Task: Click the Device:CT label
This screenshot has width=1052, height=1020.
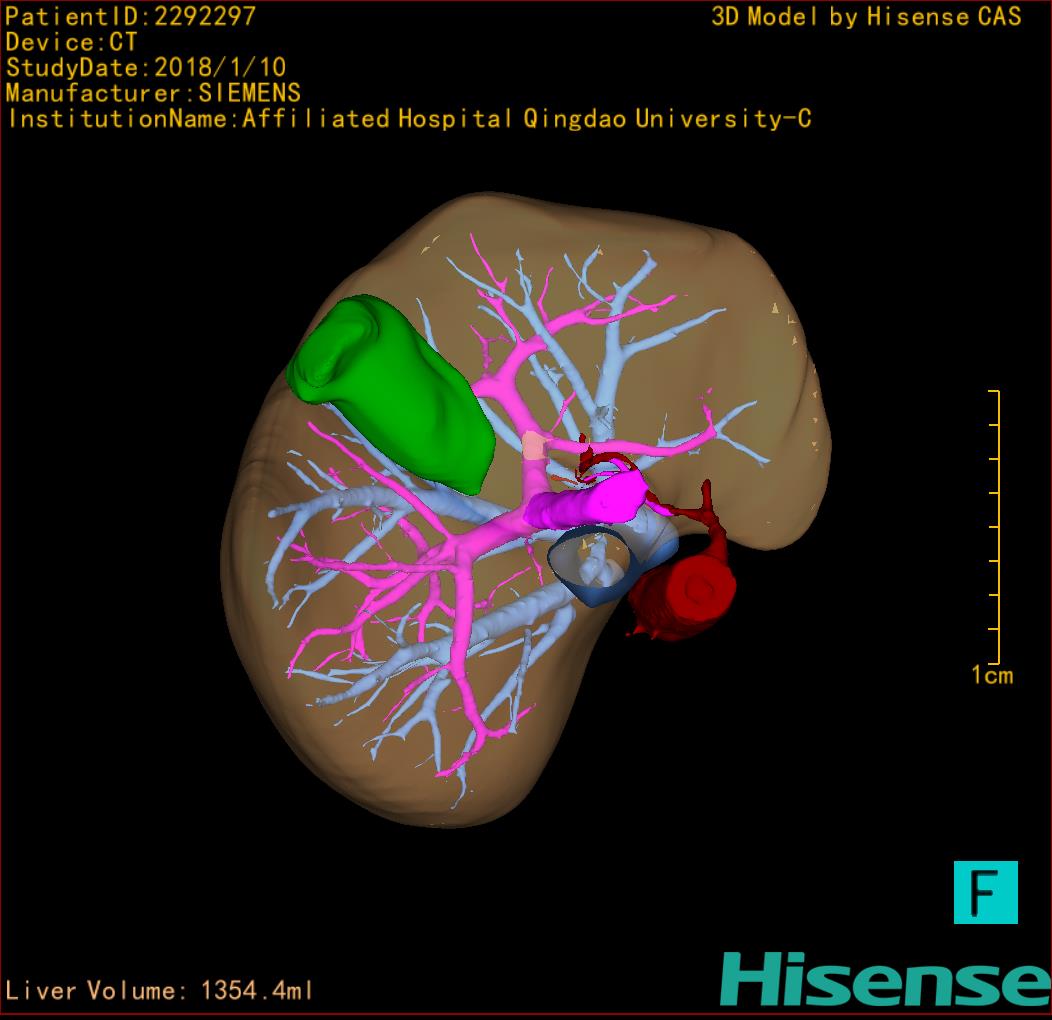Action: 71,42
